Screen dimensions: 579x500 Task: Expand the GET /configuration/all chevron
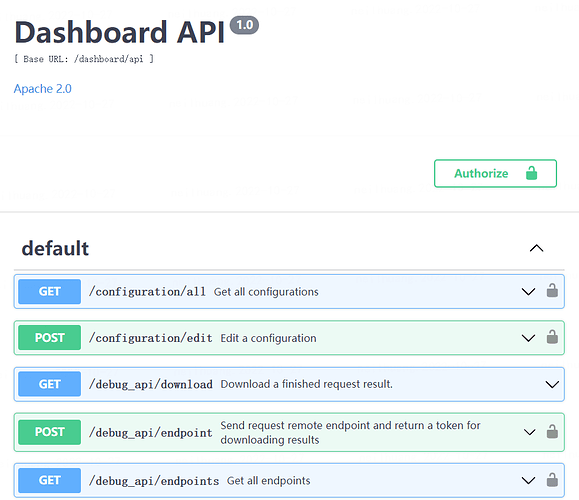click(528, 292)
